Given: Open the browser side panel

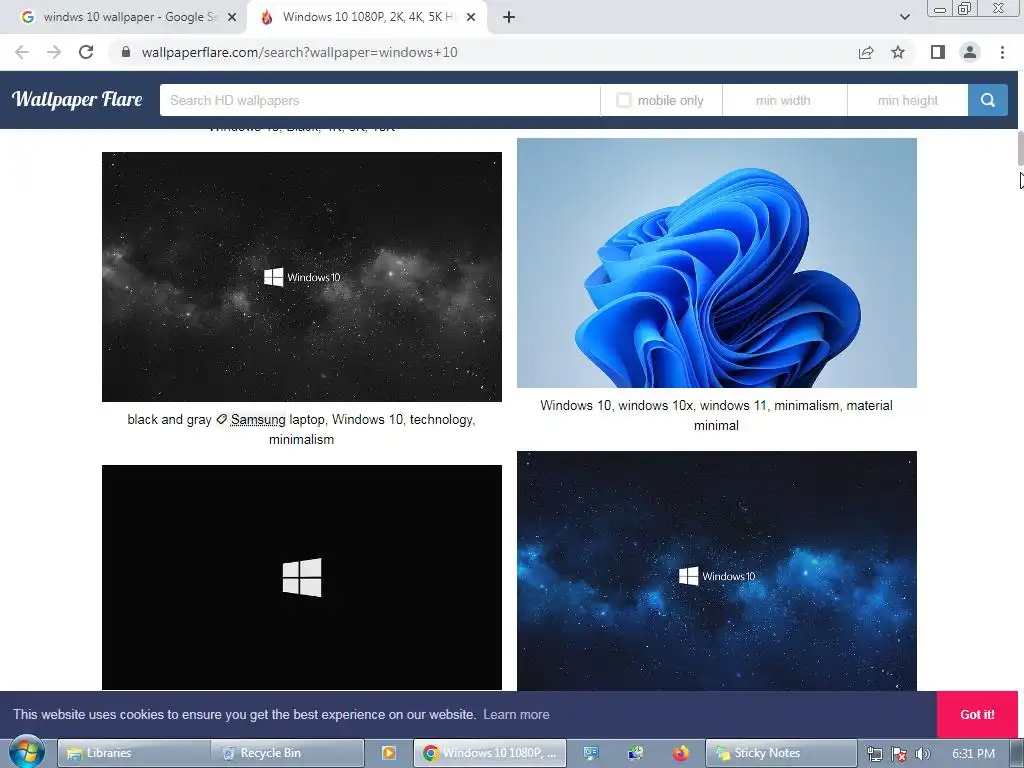Looking at the screenshot, I should 938,52.
